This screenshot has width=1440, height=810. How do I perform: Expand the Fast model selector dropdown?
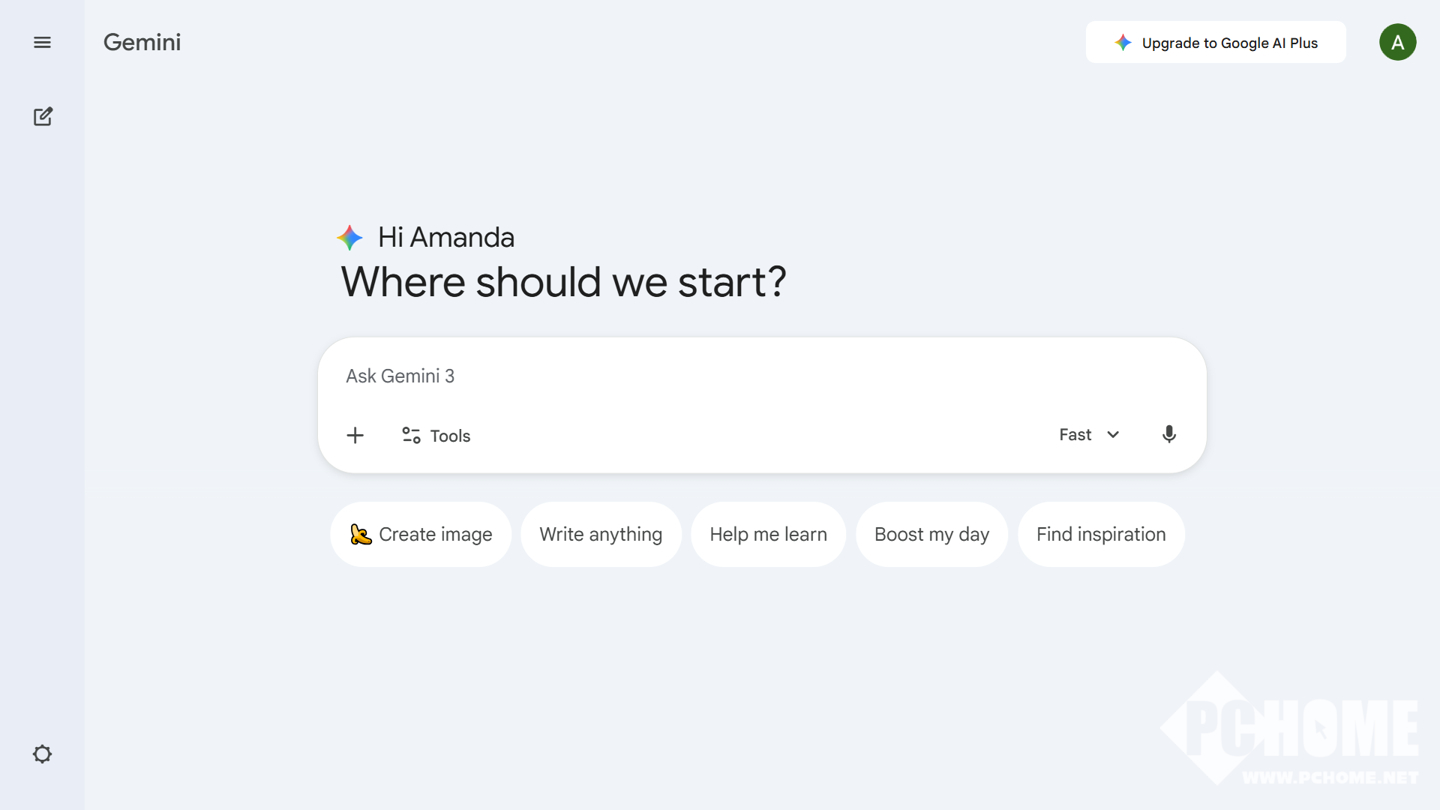point(1088,434)
